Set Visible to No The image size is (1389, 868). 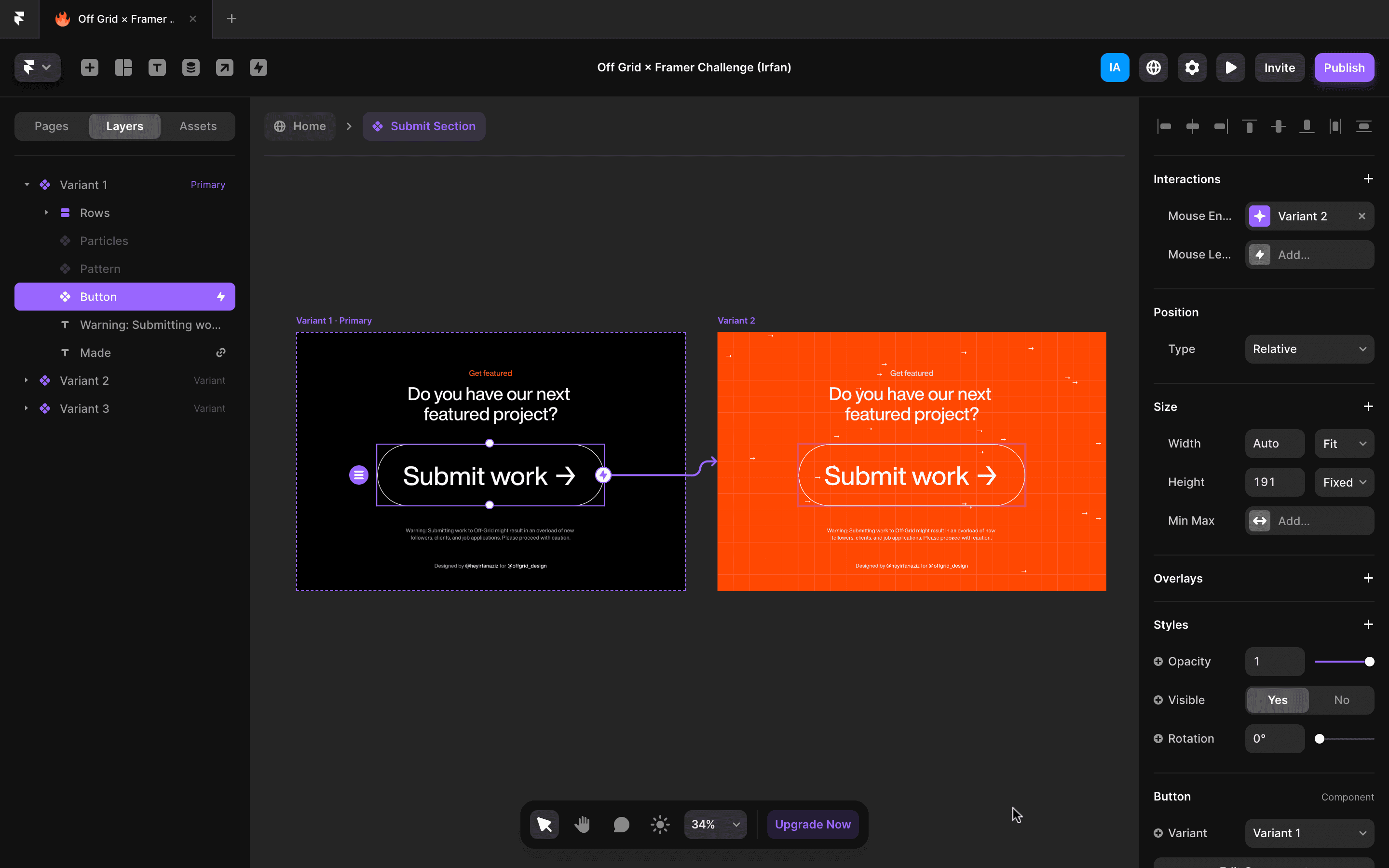click(x=1341, y=700)
